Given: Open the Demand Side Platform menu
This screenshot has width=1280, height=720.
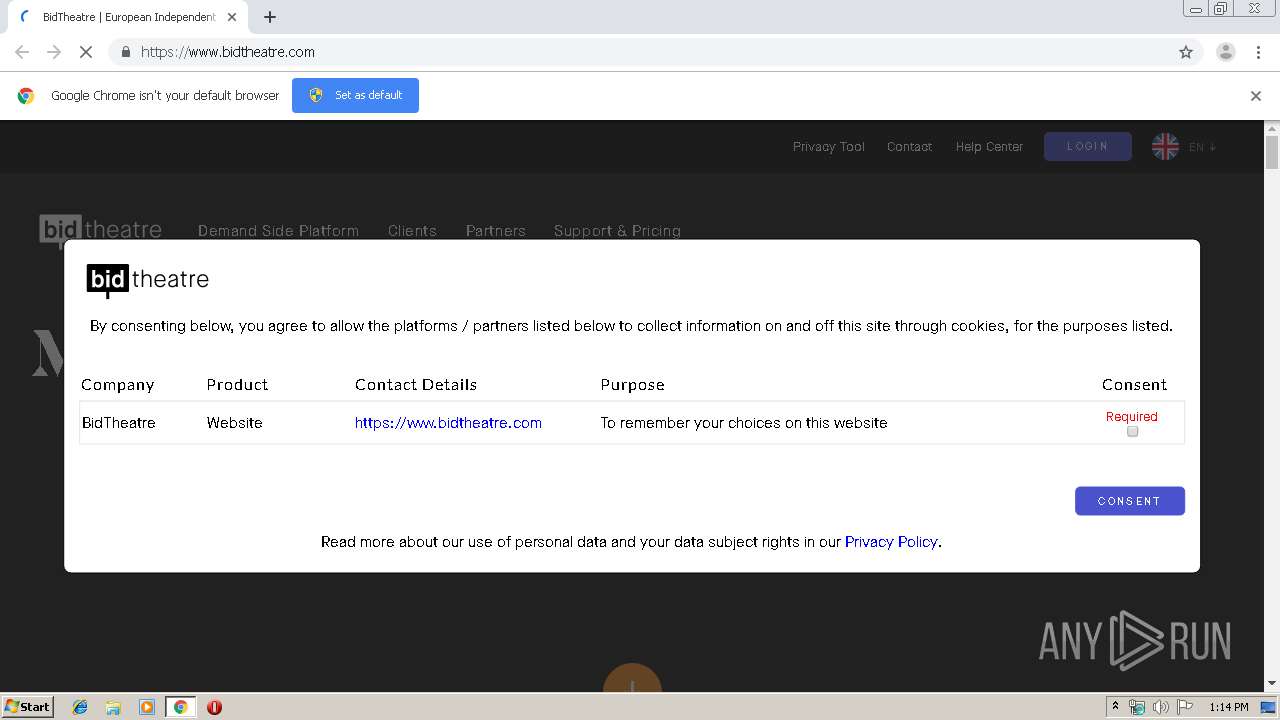Looking at the screenshot, I should (x=278, y=231).
